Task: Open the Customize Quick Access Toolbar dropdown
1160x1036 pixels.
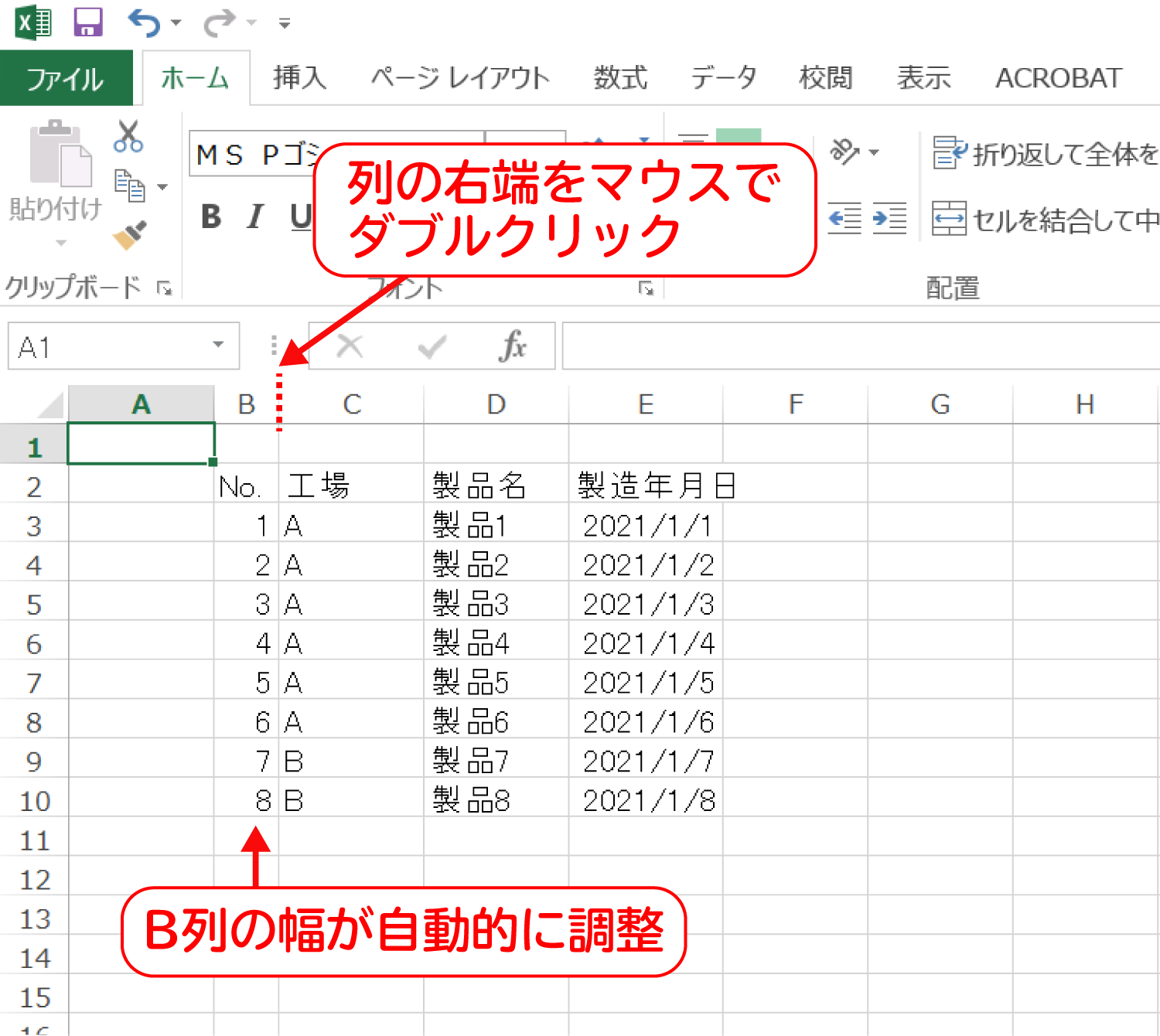Action: (285, 23)
